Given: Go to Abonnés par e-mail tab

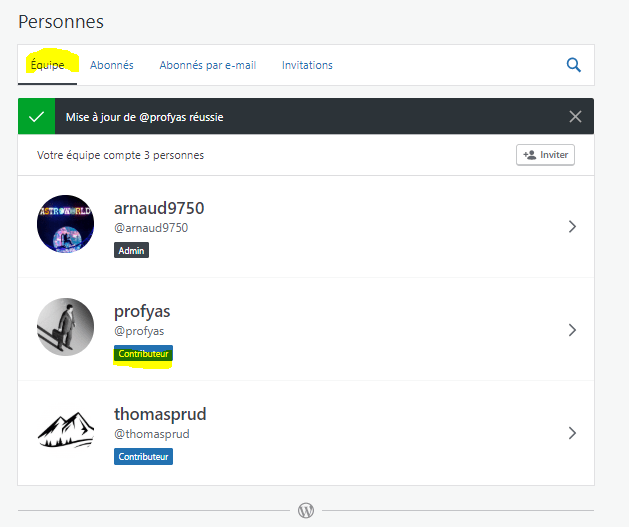Looking at the screenshot, I should pyautogui.click(x=208, y=65).
